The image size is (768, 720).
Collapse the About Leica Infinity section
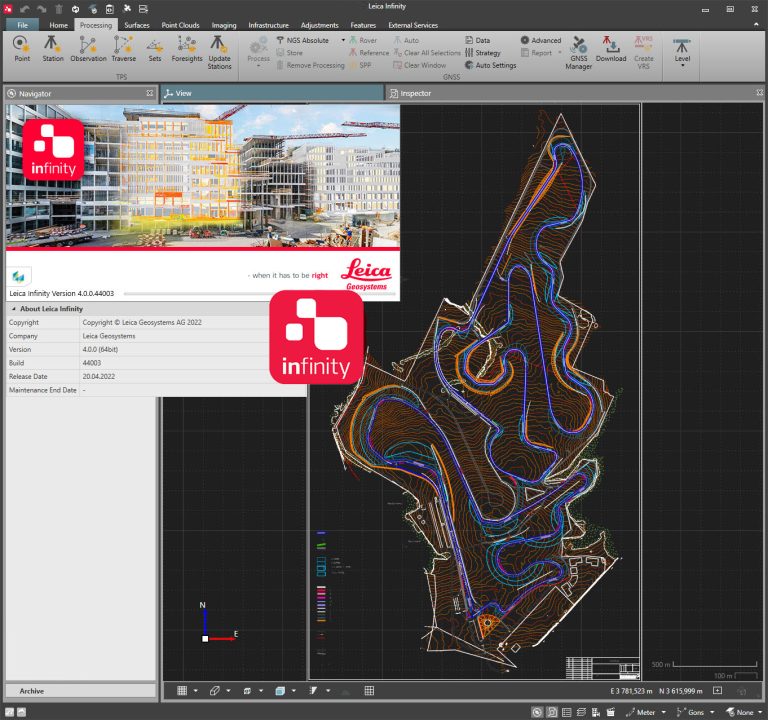[14, 309]
